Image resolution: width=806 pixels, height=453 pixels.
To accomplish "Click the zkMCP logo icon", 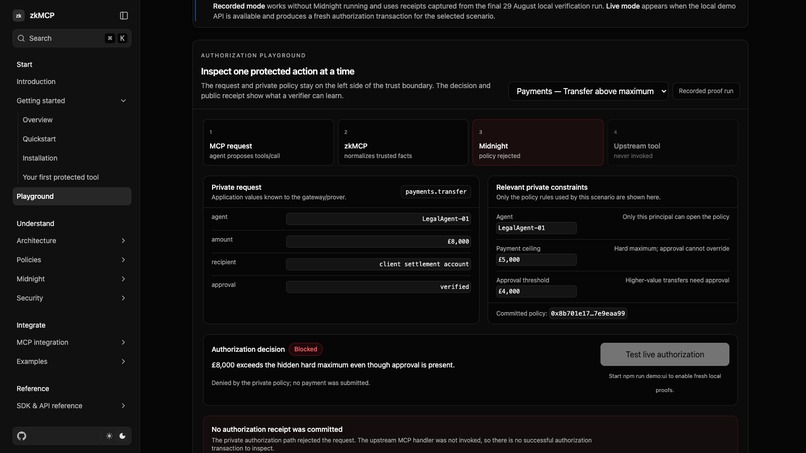I will (19, 15).
